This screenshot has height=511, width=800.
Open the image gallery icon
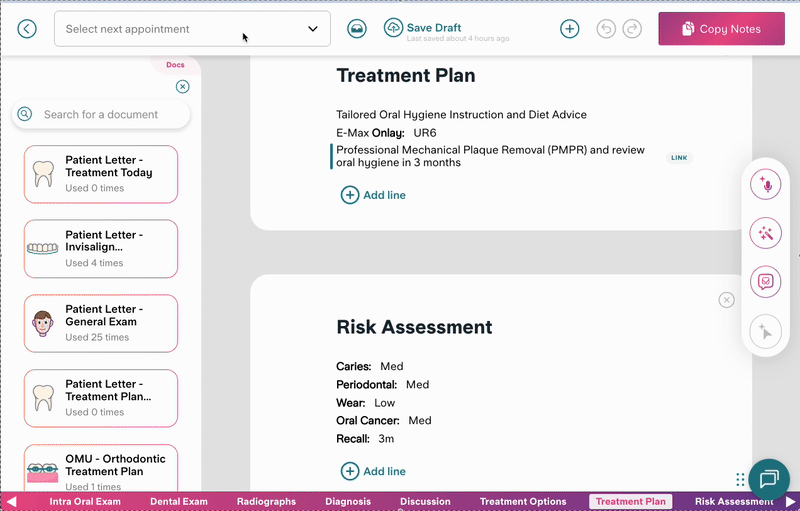357,29
